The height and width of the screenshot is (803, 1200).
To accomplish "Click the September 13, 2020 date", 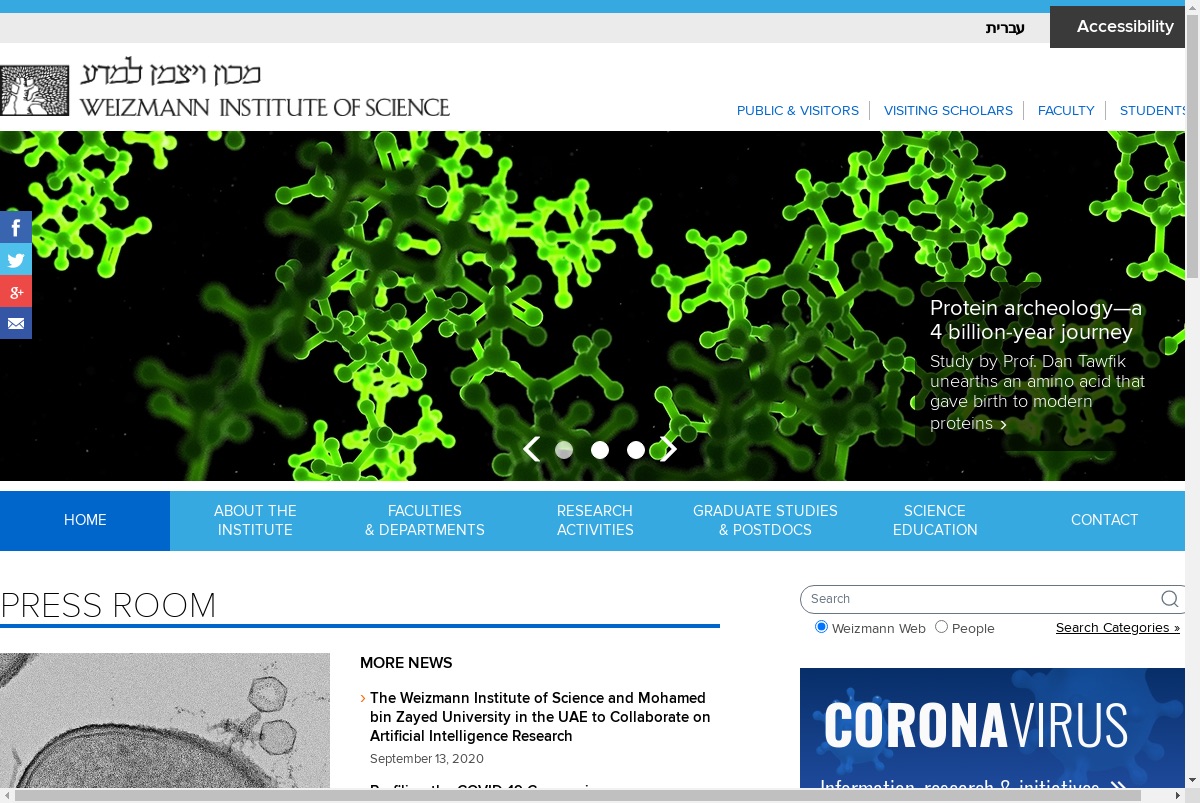I will pos(427,759).
